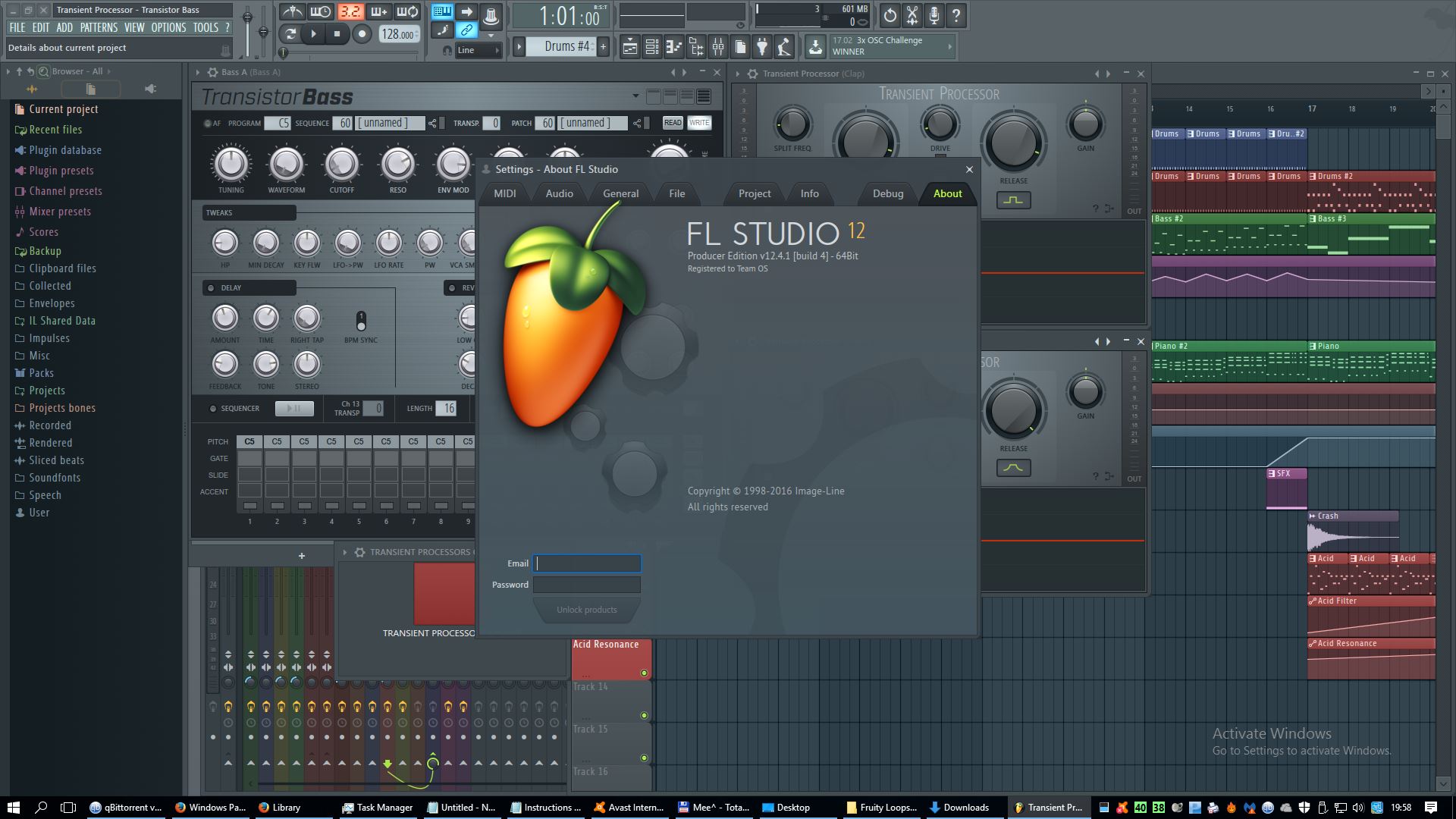1456x819 pixels.
Task: Click the one-click audio recording microphone icon
Action: click(x=934, y=14)
